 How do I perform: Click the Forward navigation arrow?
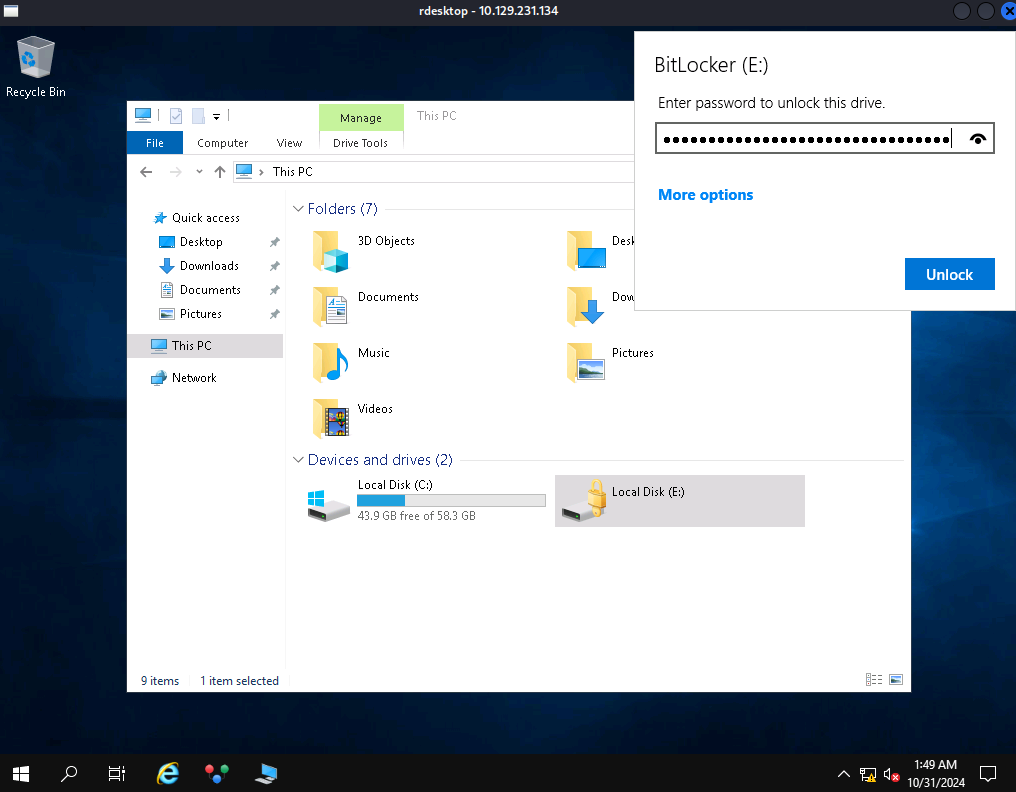[x=175, y=172]
